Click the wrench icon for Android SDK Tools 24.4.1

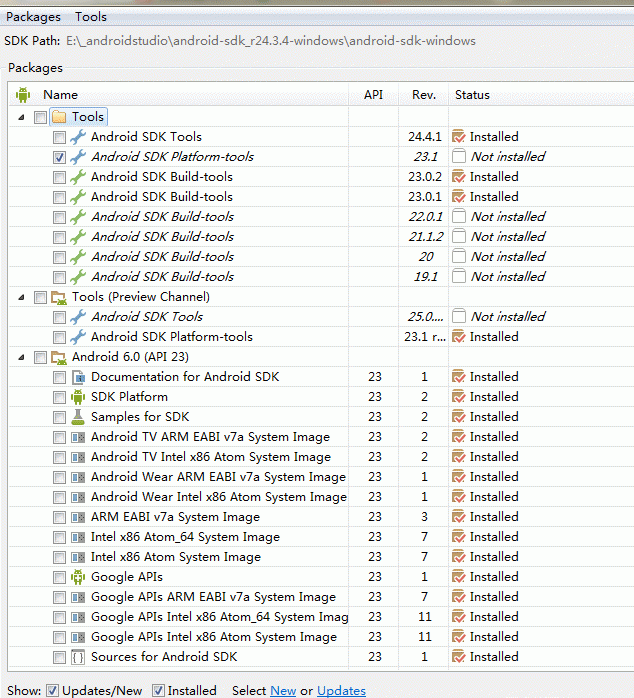point(78,137)
